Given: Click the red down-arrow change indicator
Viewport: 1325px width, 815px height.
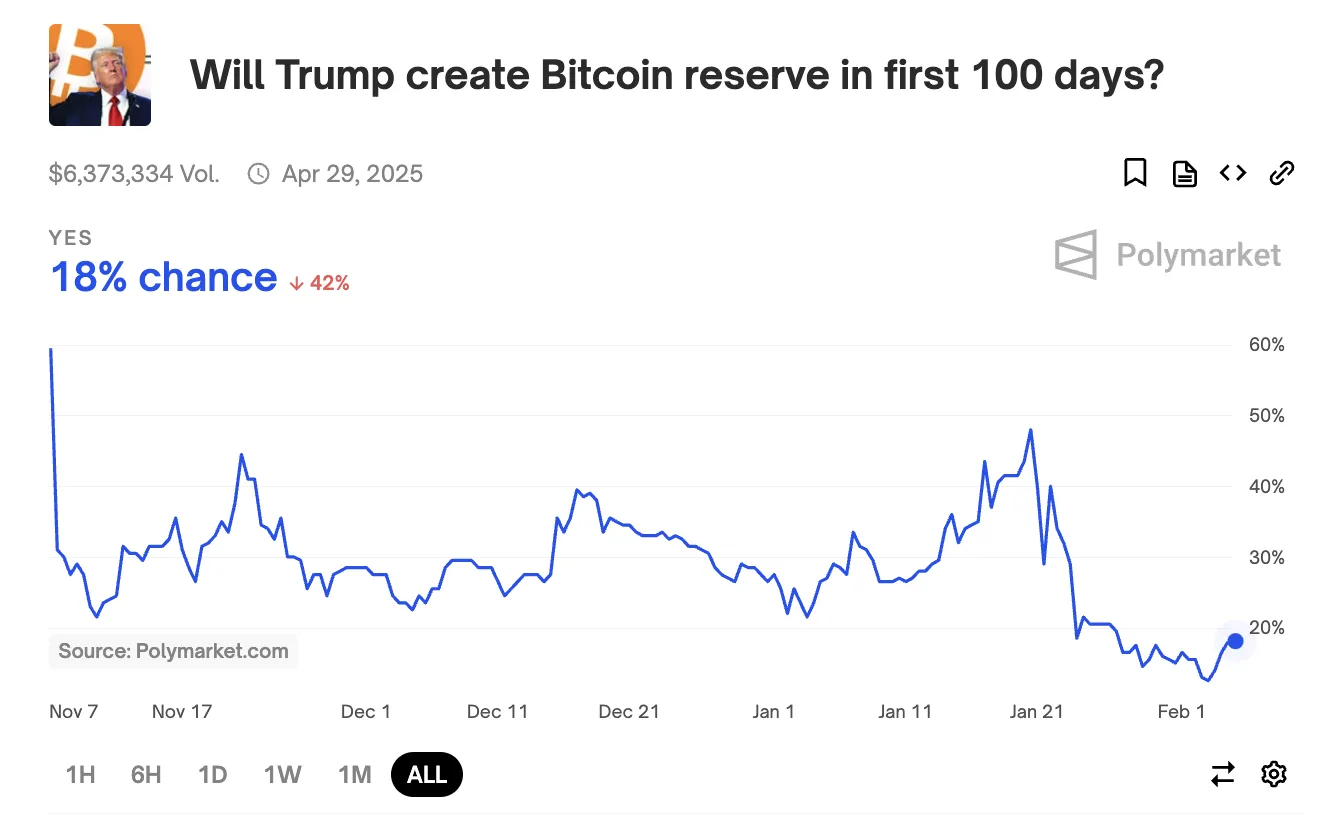Looking at the screenshot, I should coord(318,282).
